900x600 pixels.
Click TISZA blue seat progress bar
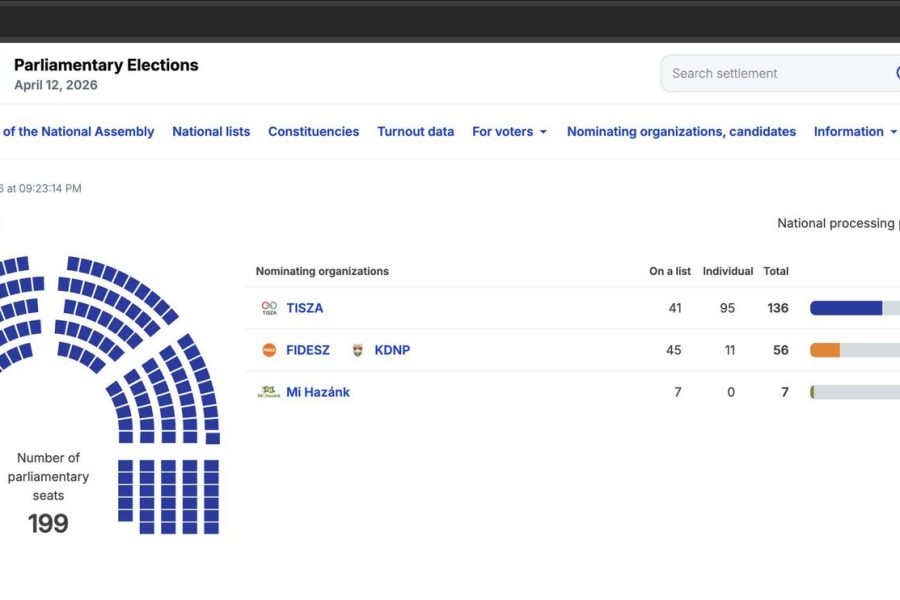tap(855, 308)
